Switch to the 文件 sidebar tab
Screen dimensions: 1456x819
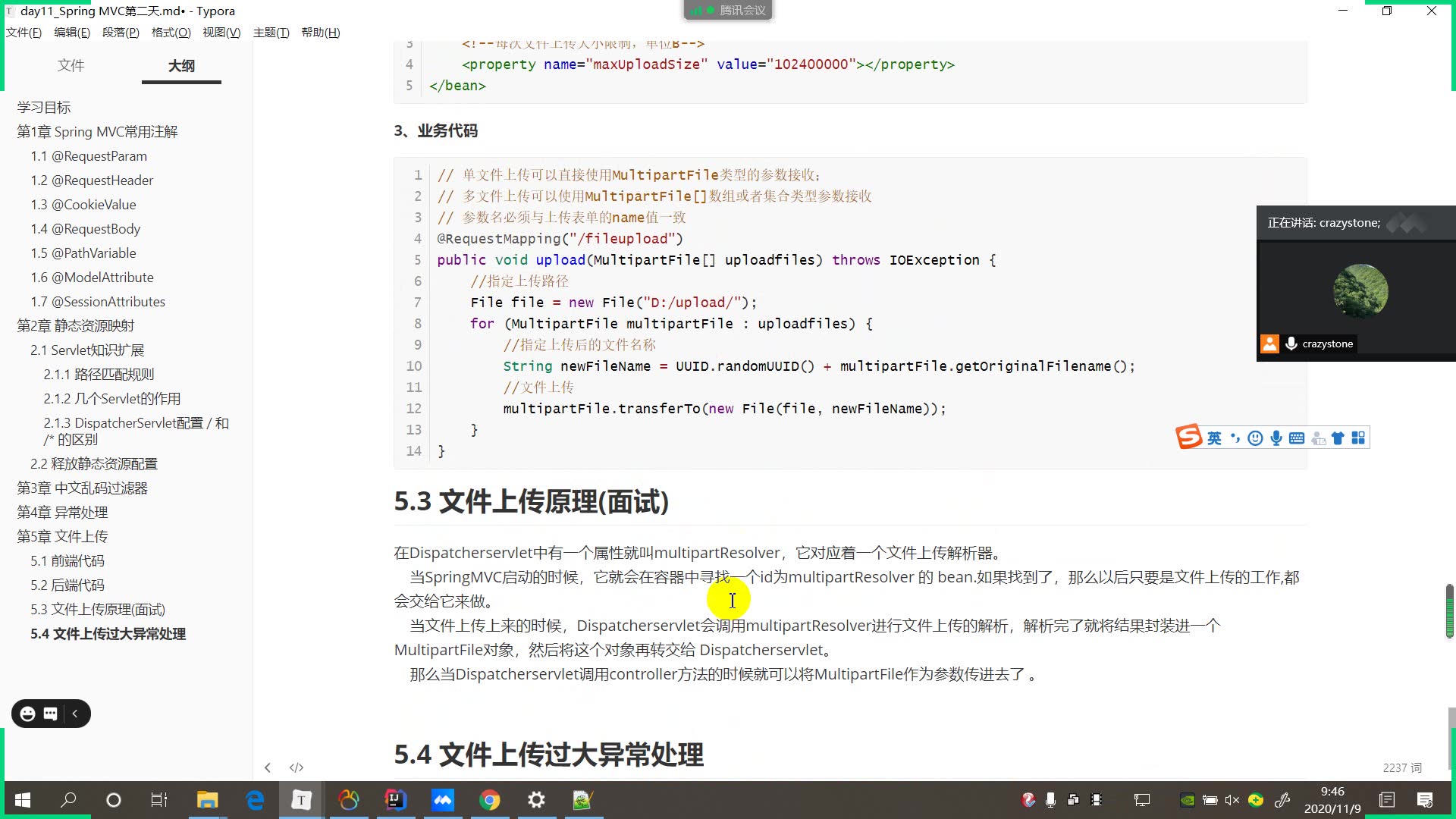coord(71,66)
